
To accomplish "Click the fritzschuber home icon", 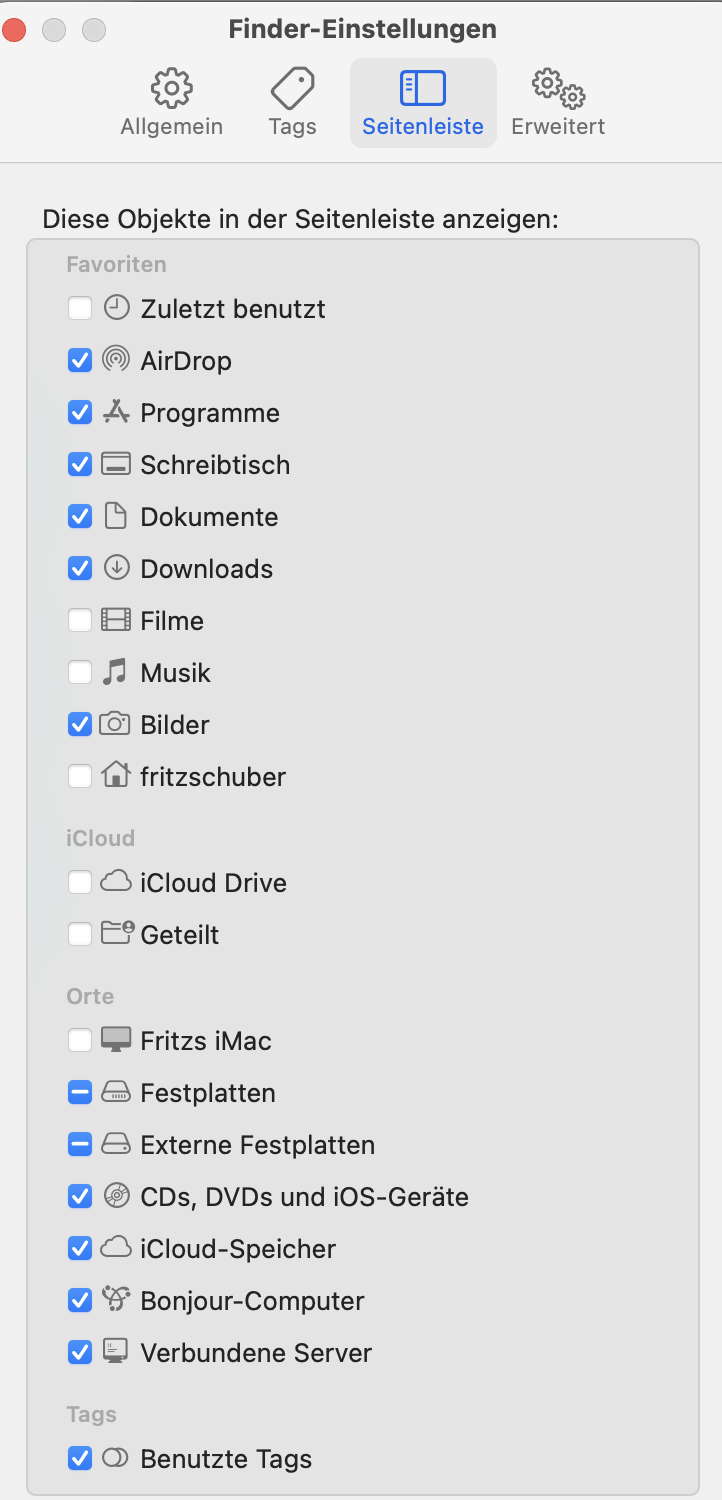I will (x=116, y=776).
